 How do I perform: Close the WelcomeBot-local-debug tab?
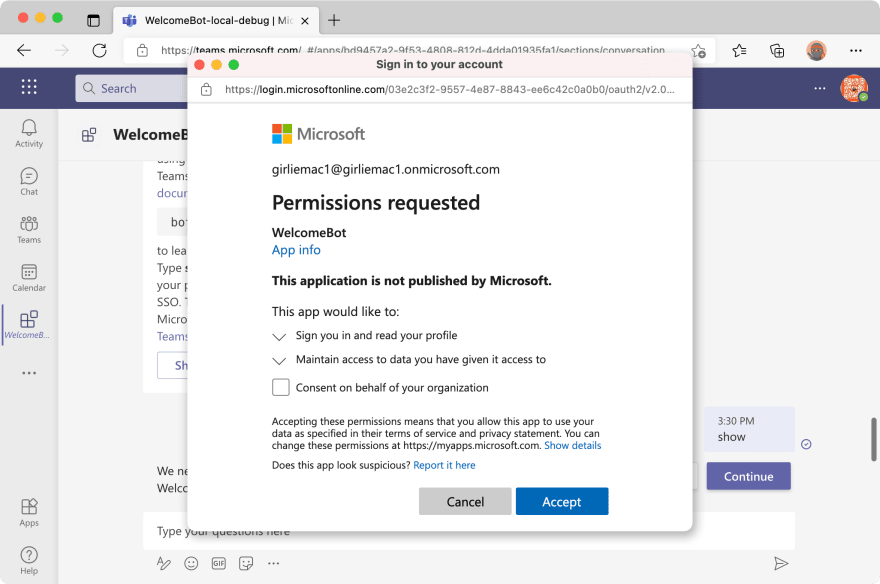coord(305,21)
